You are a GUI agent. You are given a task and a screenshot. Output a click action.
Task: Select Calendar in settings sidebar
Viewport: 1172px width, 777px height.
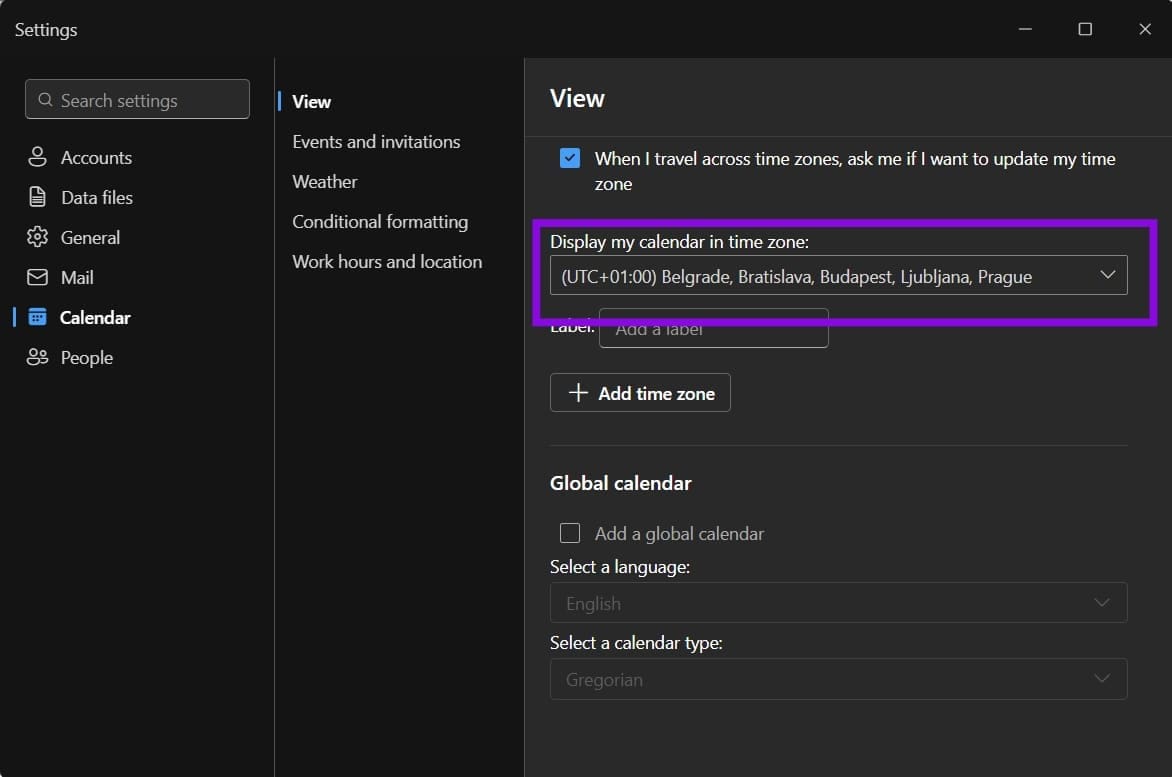point(94,318)
